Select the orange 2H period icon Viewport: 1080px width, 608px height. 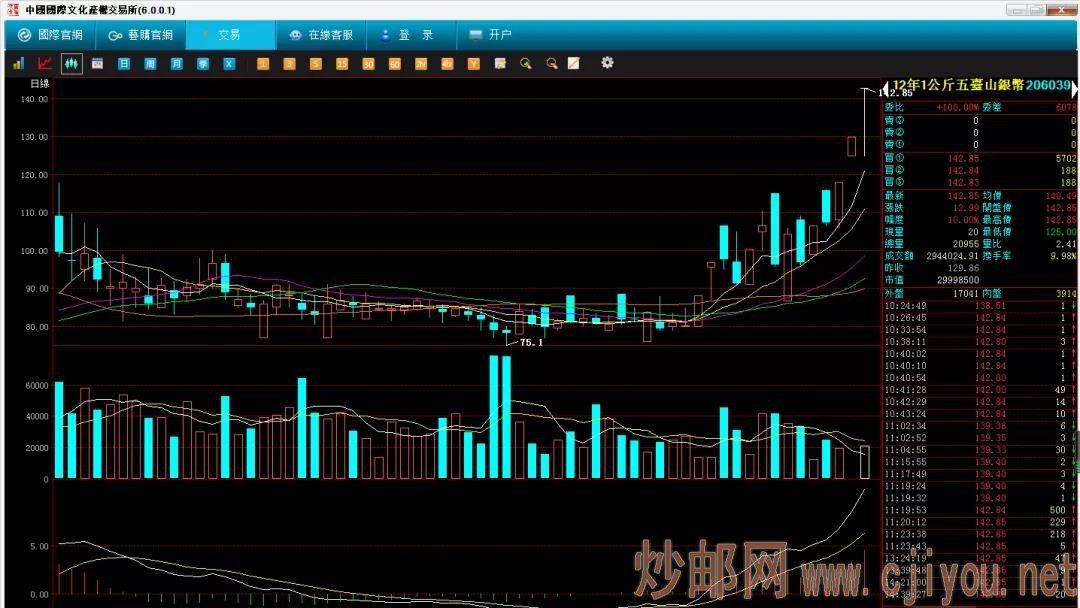click(421, 63)
